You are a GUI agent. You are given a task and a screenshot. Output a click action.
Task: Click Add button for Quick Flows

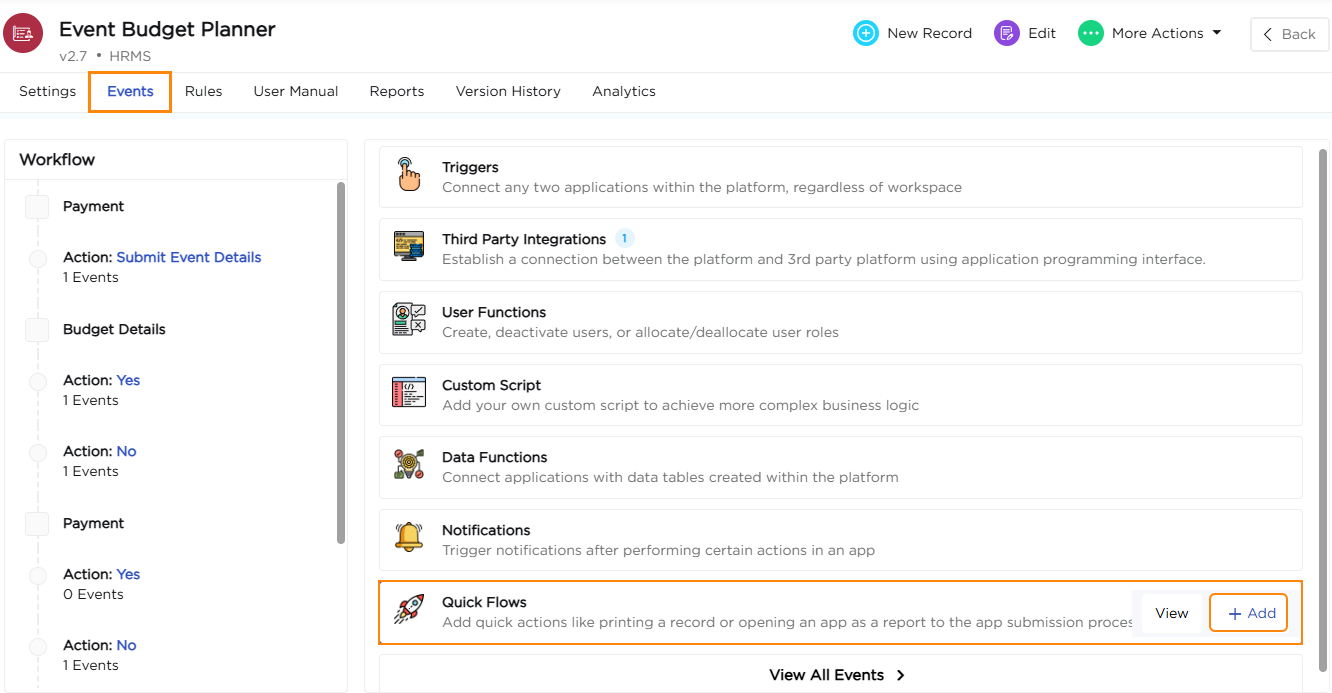point(1250,613)
